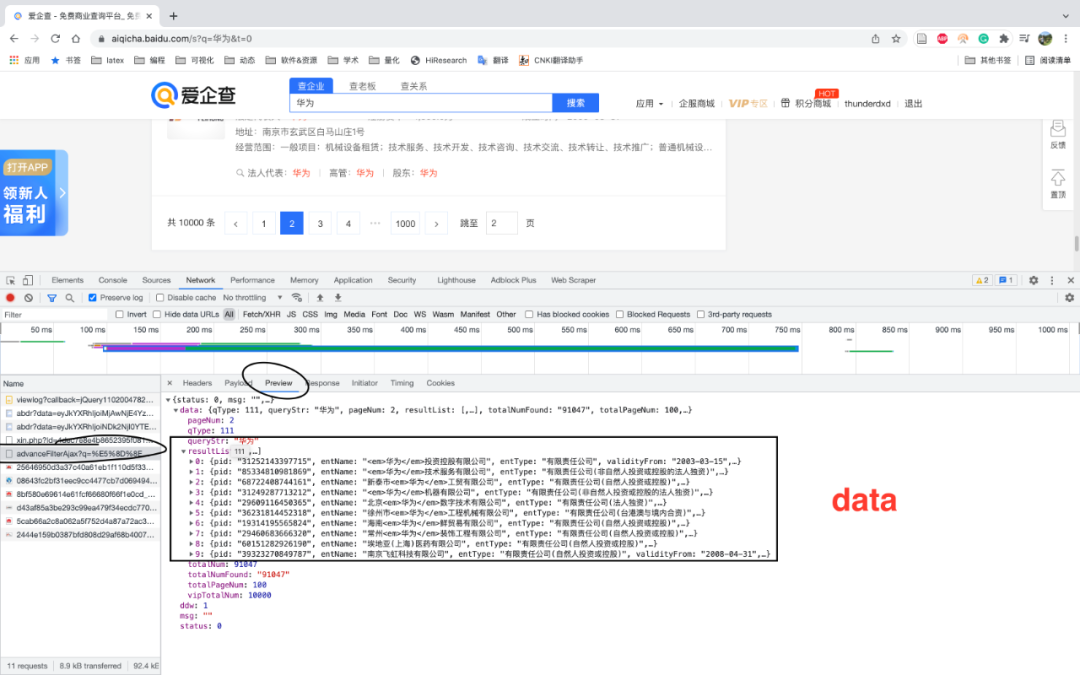Collapse the resultList array
Image resolution: width=1080 pixels, height=675 pixels.
[x=183, y=451]
